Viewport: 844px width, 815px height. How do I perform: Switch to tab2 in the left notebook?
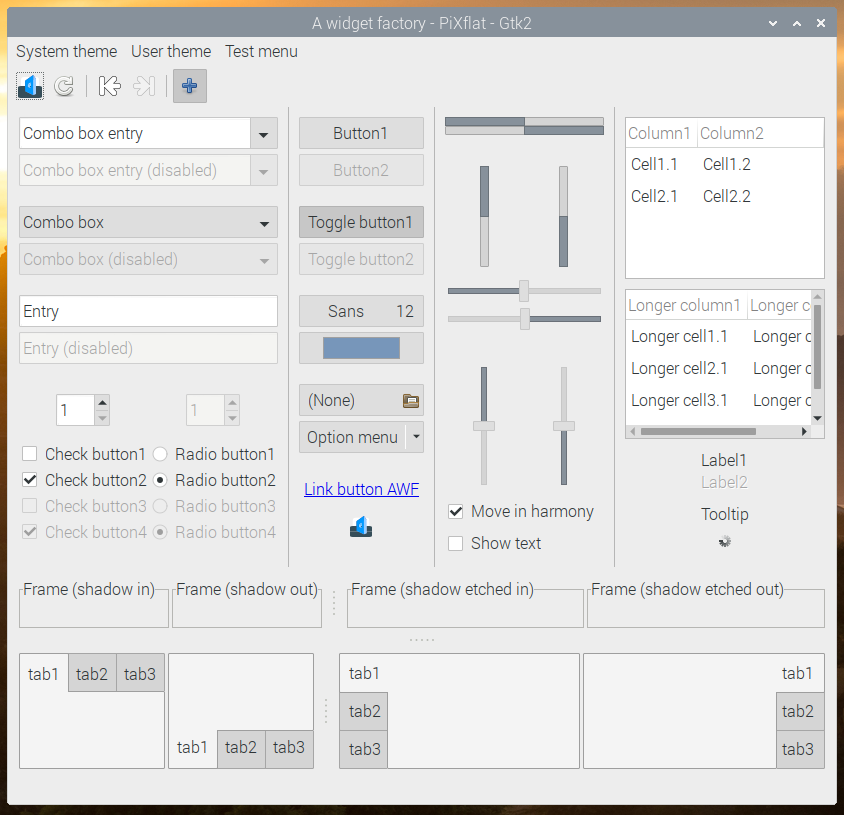(x=91, y=673)
